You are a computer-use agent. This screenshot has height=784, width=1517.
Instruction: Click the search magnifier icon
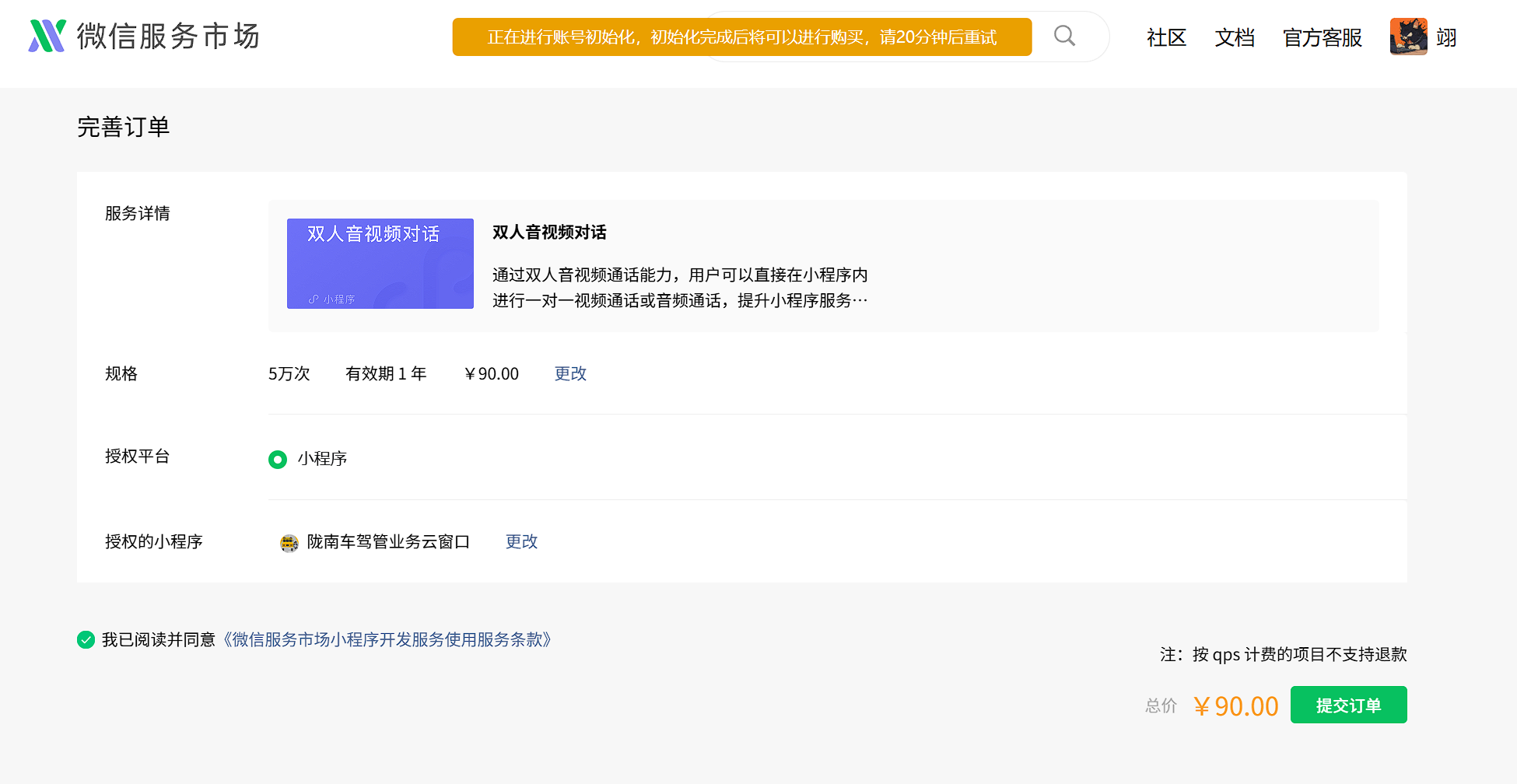pos(1064,36)
